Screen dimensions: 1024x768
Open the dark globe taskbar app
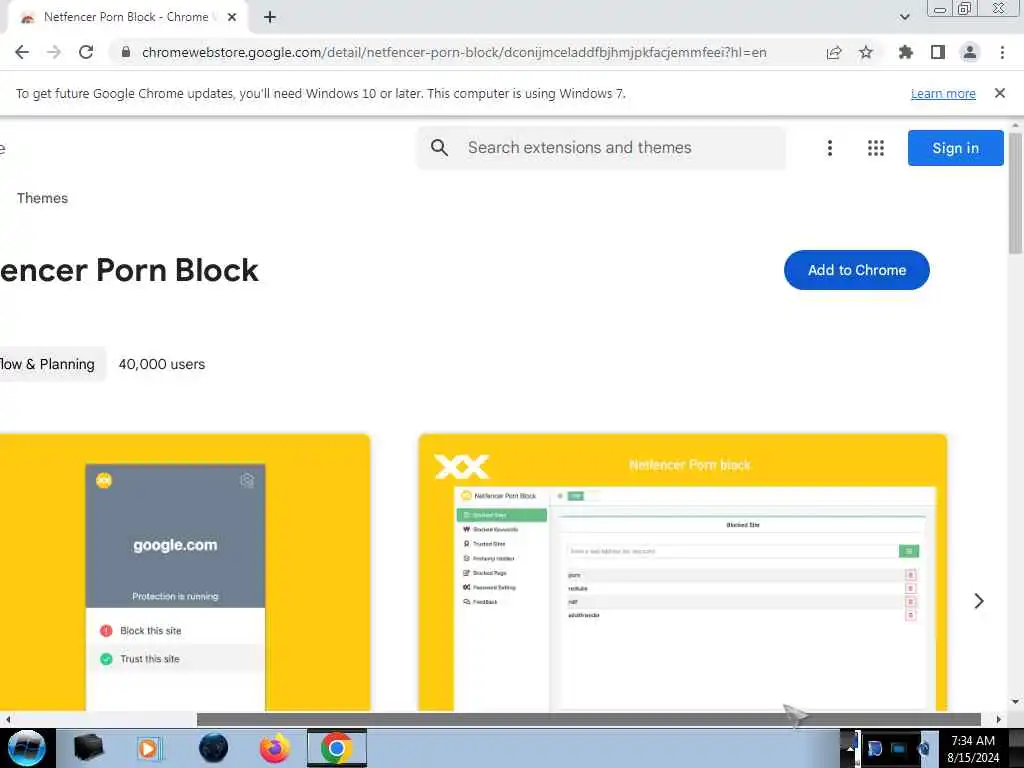[x=214, y=748]
